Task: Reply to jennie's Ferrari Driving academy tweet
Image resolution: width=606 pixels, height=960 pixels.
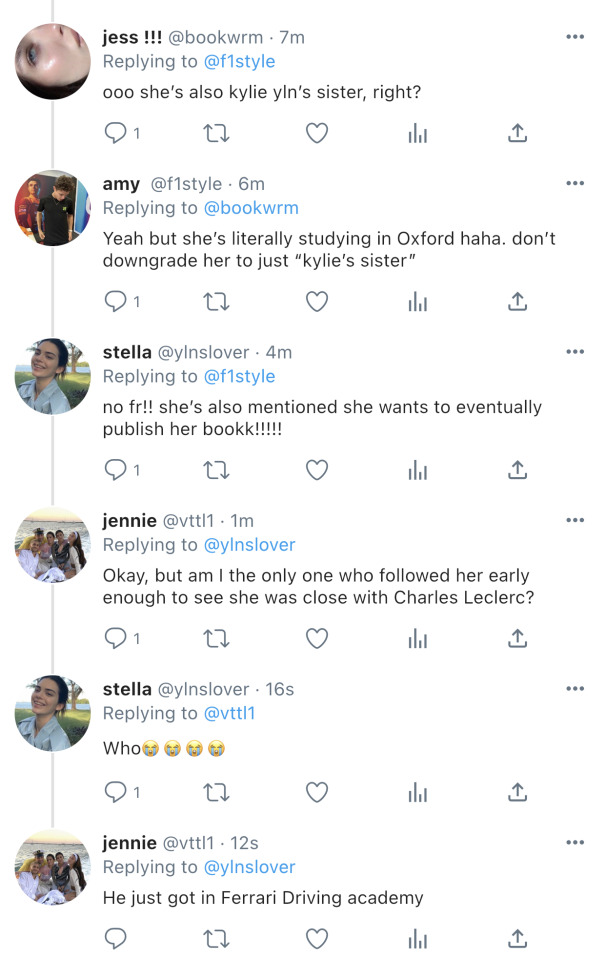Action: (x=116, y=939)
